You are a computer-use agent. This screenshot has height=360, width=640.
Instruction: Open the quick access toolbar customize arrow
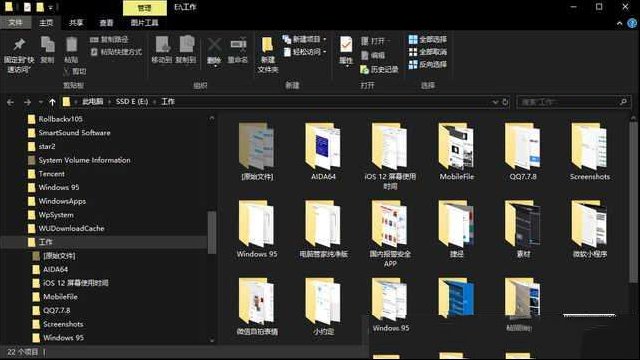coord(50,8)
